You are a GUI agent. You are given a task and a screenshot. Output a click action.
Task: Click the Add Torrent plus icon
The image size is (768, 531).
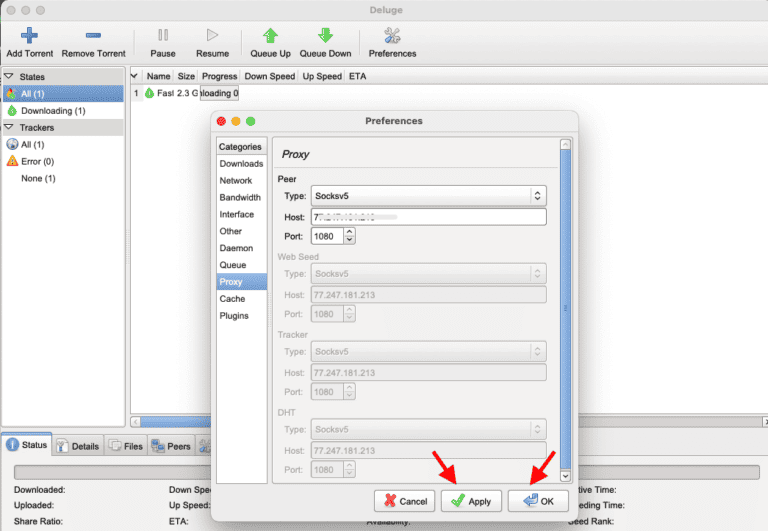(x=29, y=36)
